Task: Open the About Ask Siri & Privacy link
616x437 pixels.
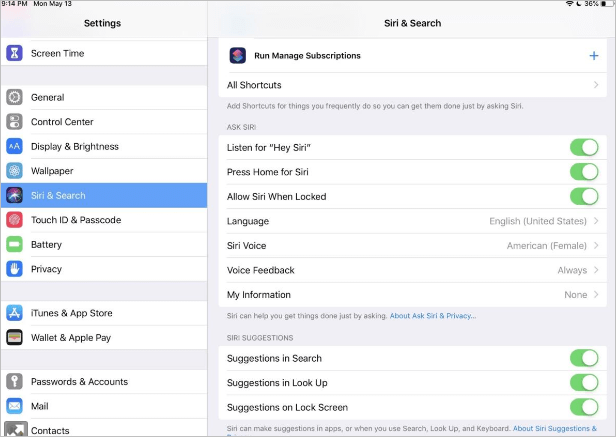Action: pyautogui.click(x=433, y=316)
